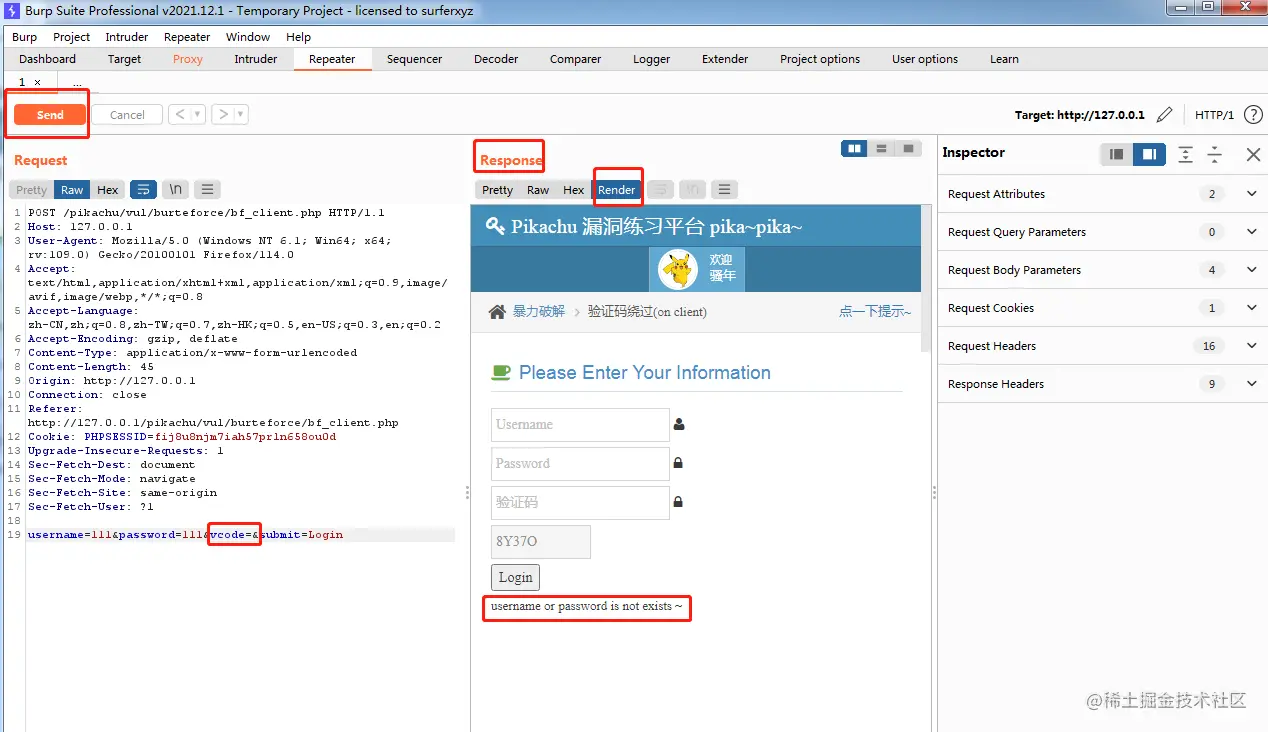The image size is (1268, 732).
Task: Open the forward-history dropdown arrow
Action: (x=241, y=115)
